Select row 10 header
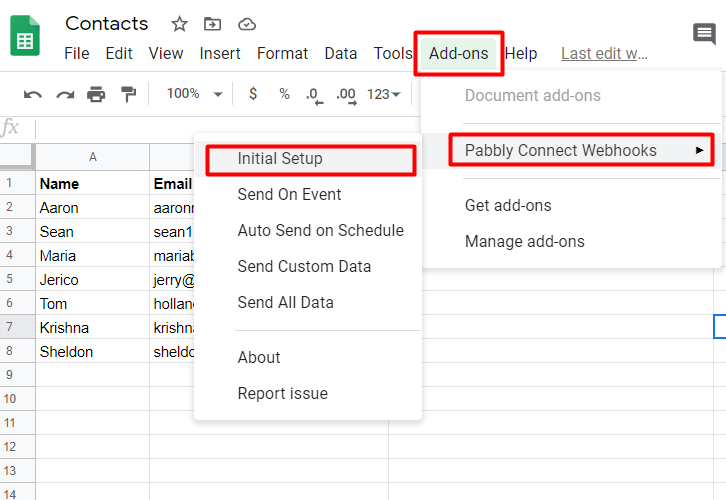 click(17, 399)
